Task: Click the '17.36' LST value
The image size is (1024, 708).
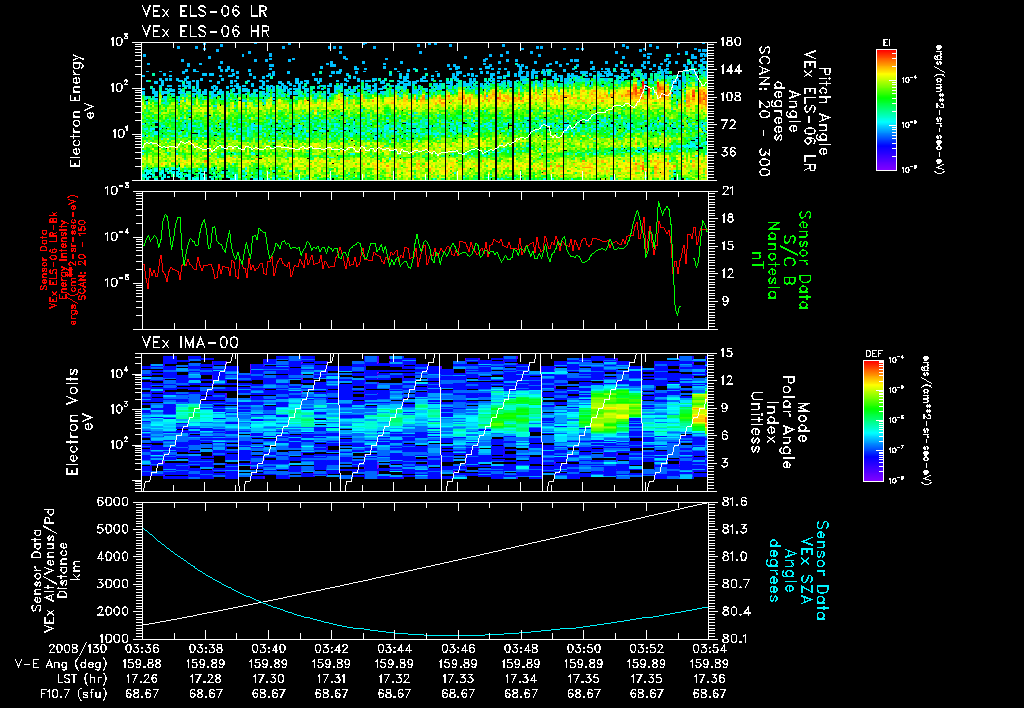Action: point(709,679)
